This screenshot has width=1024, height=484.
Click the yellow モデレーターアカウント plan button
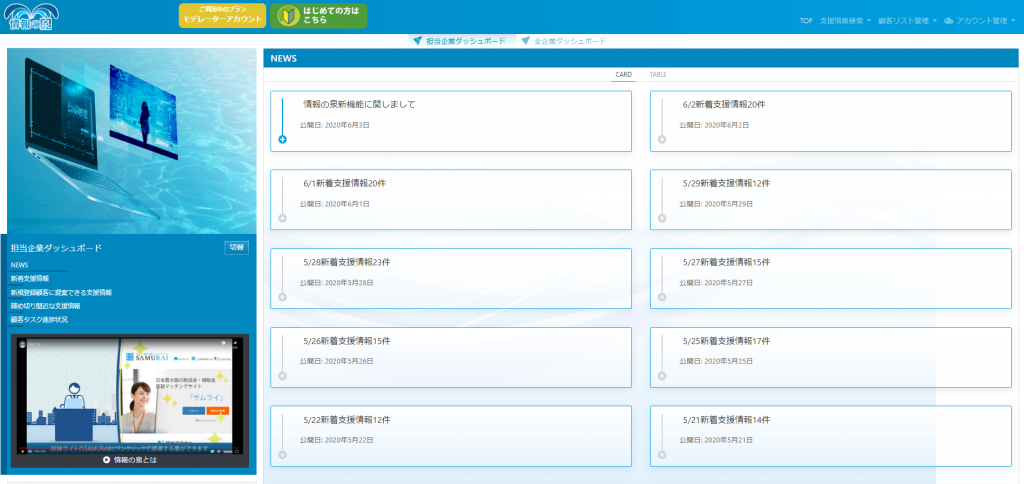pos(222,15)
